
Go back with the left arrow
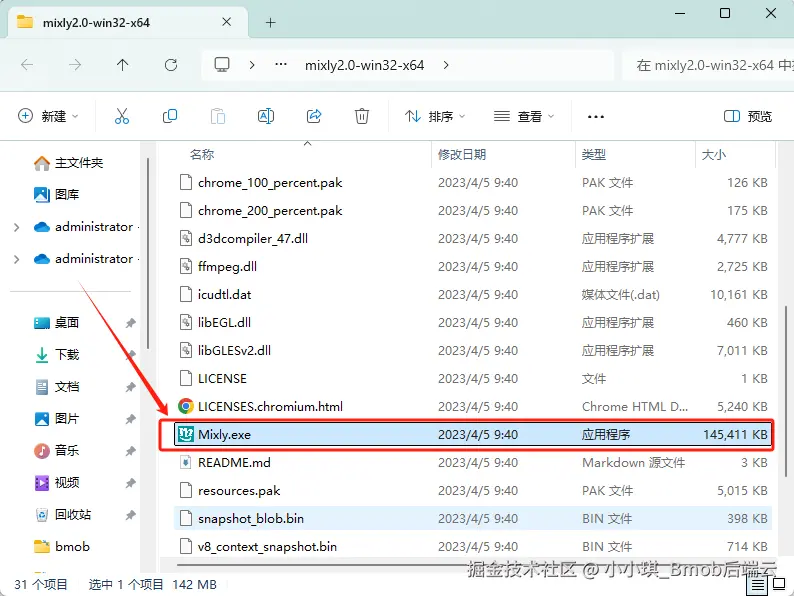(27, 65)
